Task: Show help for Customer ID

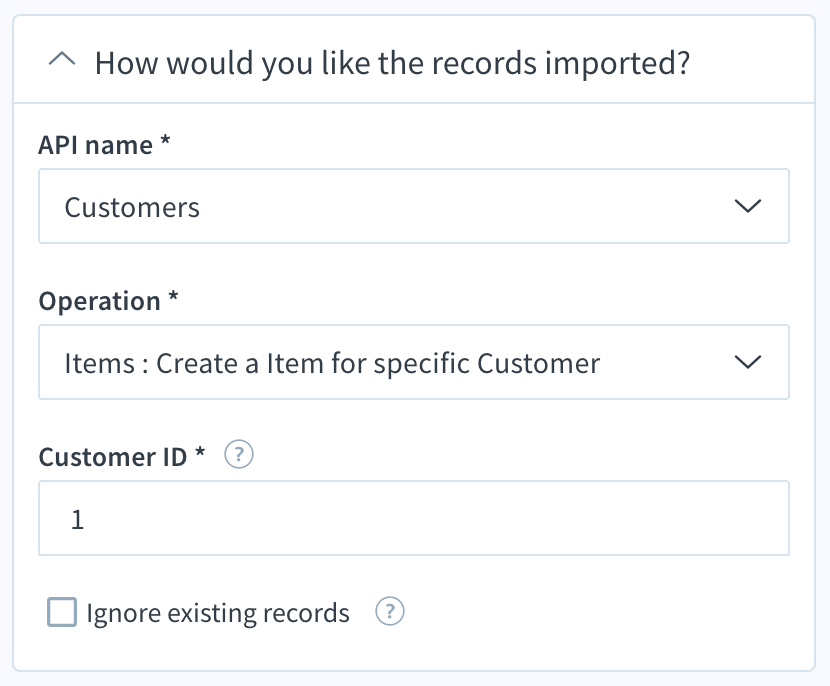Action: 239,455
